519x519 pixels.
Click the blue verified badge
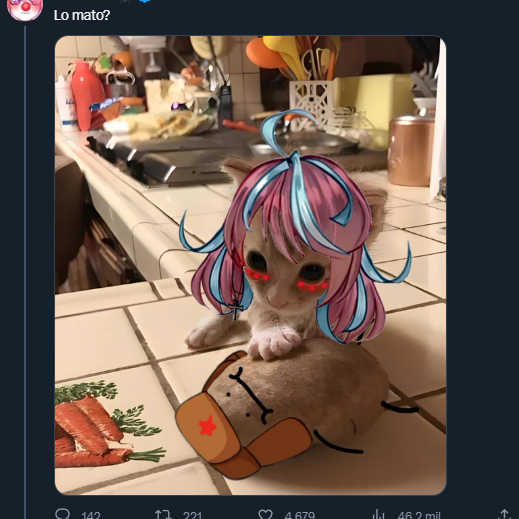pos(146,1)
